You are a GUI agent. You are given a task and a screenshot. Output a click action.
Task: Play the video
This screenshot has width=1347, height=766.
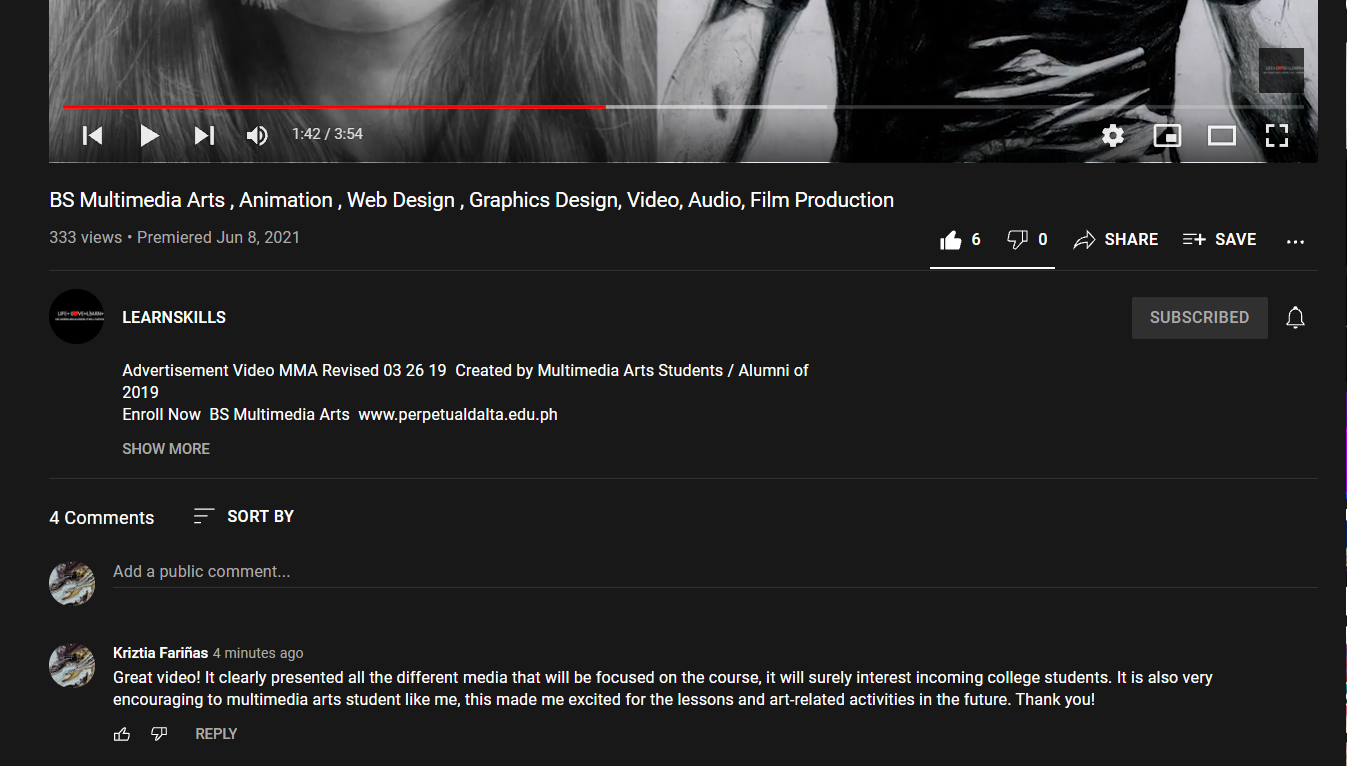(x=149, y=135)
